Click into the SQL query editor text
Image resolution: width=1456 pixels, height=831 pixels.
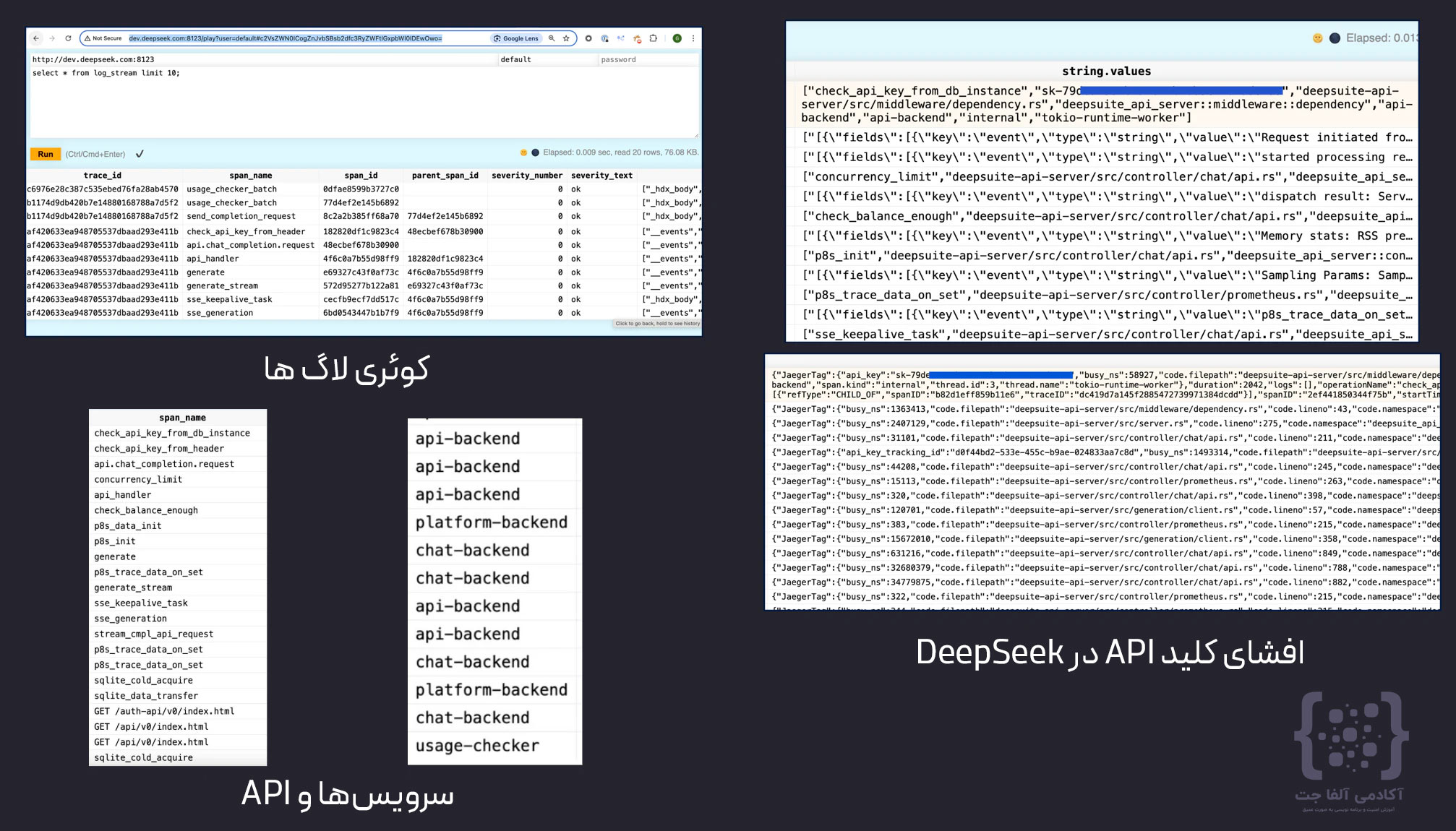point(106,73)
